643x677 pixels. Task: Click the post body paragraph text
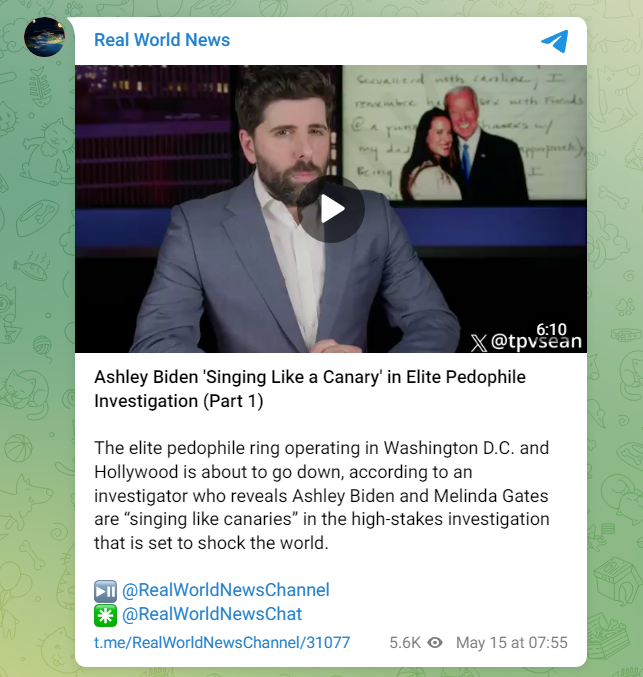(x=322, y=495)
